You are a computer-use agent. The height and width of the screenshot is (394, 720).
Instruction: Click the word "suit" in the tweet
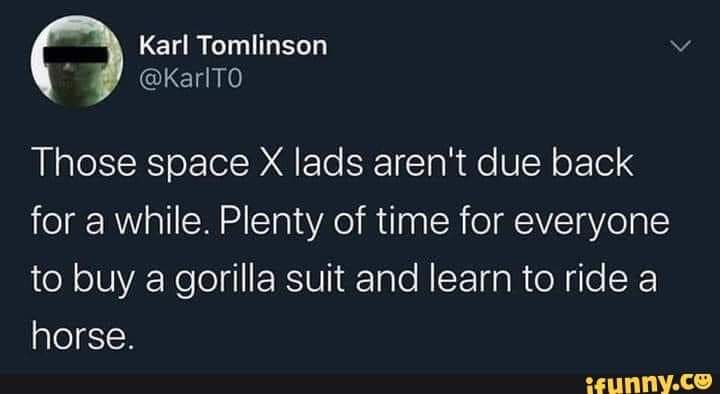pos(315,281)
